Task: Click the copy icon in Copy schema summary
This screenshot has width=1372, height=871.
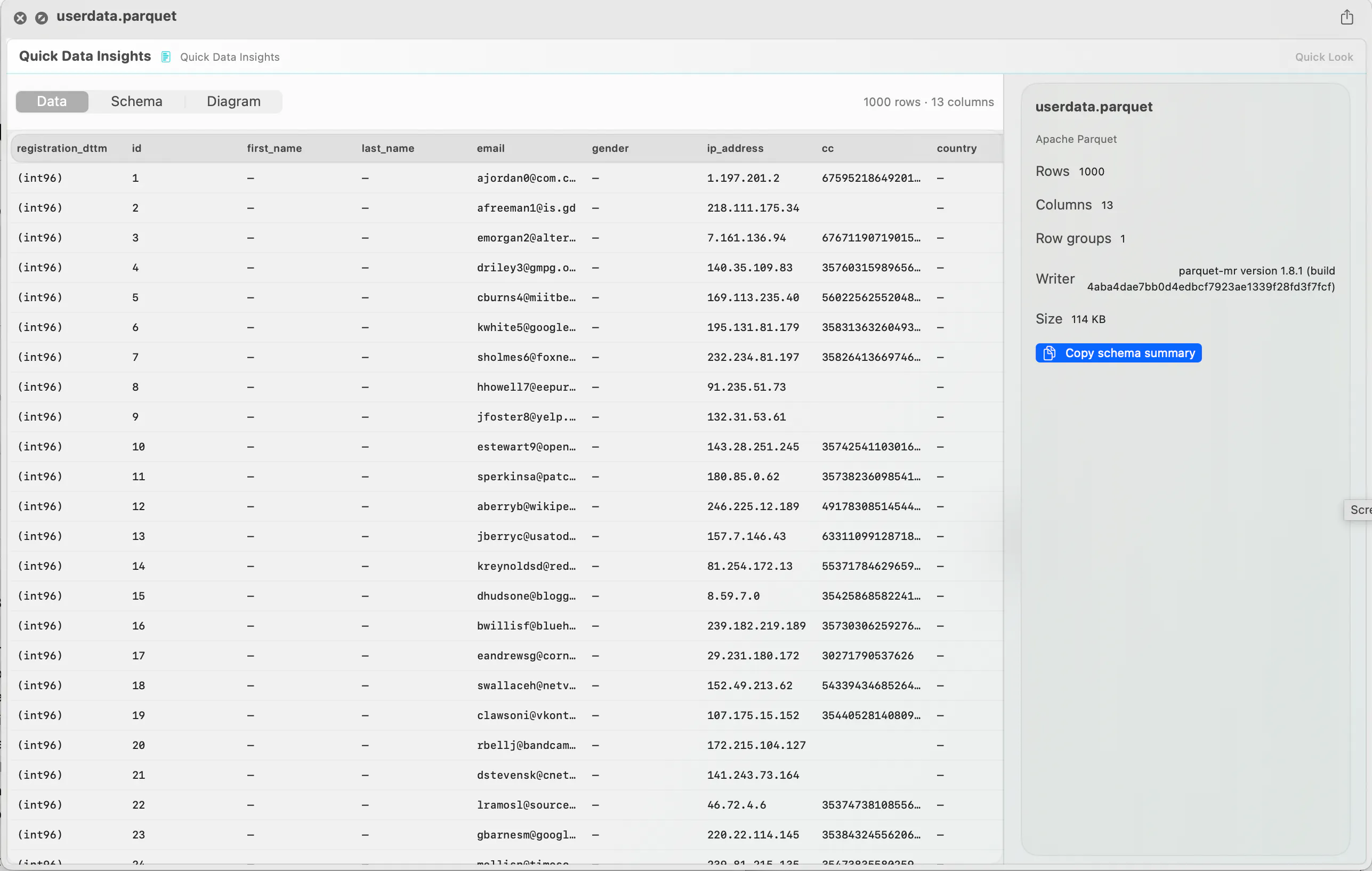Action: click(1049, 353)
